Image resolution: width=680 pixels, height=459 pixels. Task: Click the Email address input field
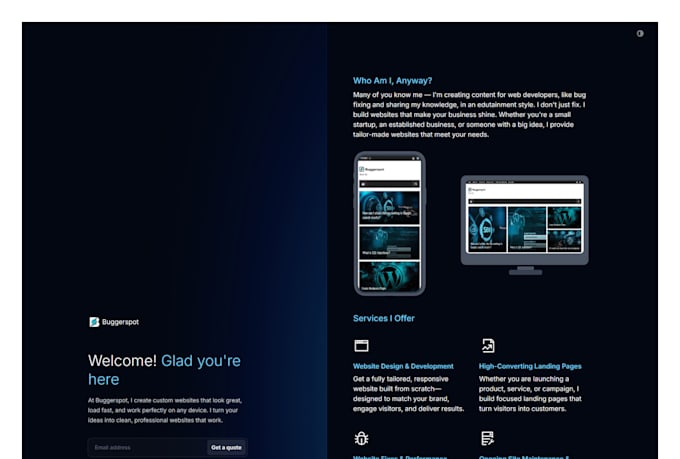147,447
